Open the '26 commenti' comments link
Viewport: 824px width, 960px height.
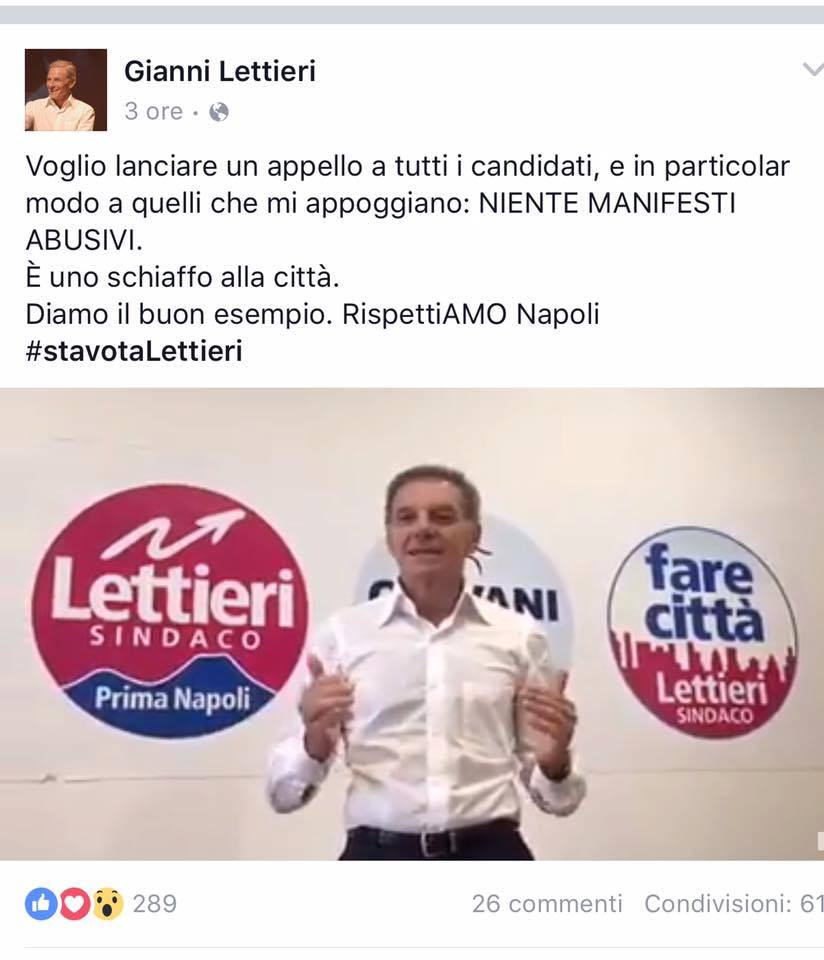coord(547,904)
